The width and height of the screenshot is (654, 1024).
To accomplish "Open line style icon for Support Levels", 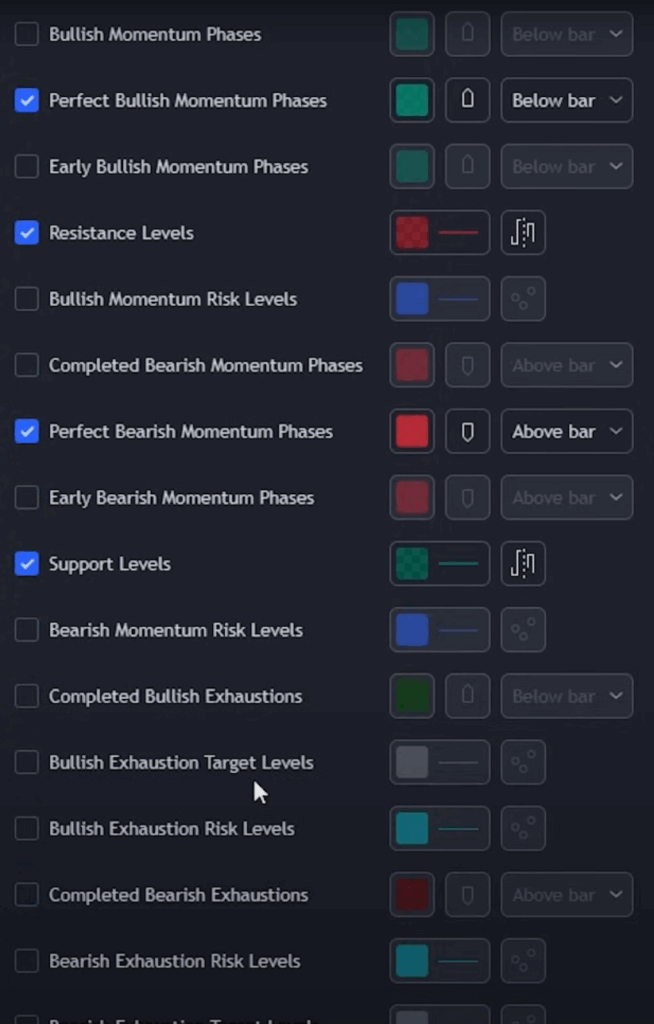I will pyautogui.click(x=523, y=564).
